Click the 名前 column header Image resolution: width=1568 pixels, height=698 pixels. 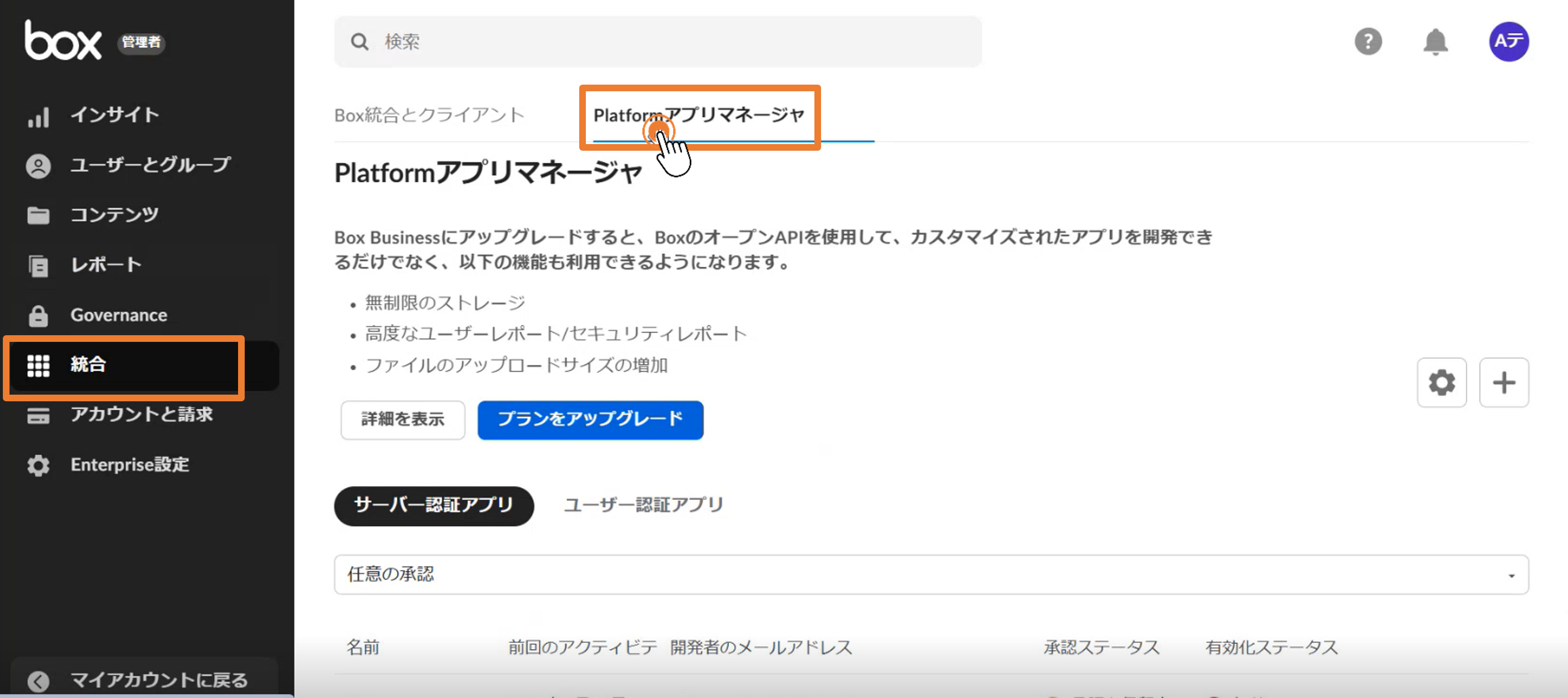click(x=363, y=647)
